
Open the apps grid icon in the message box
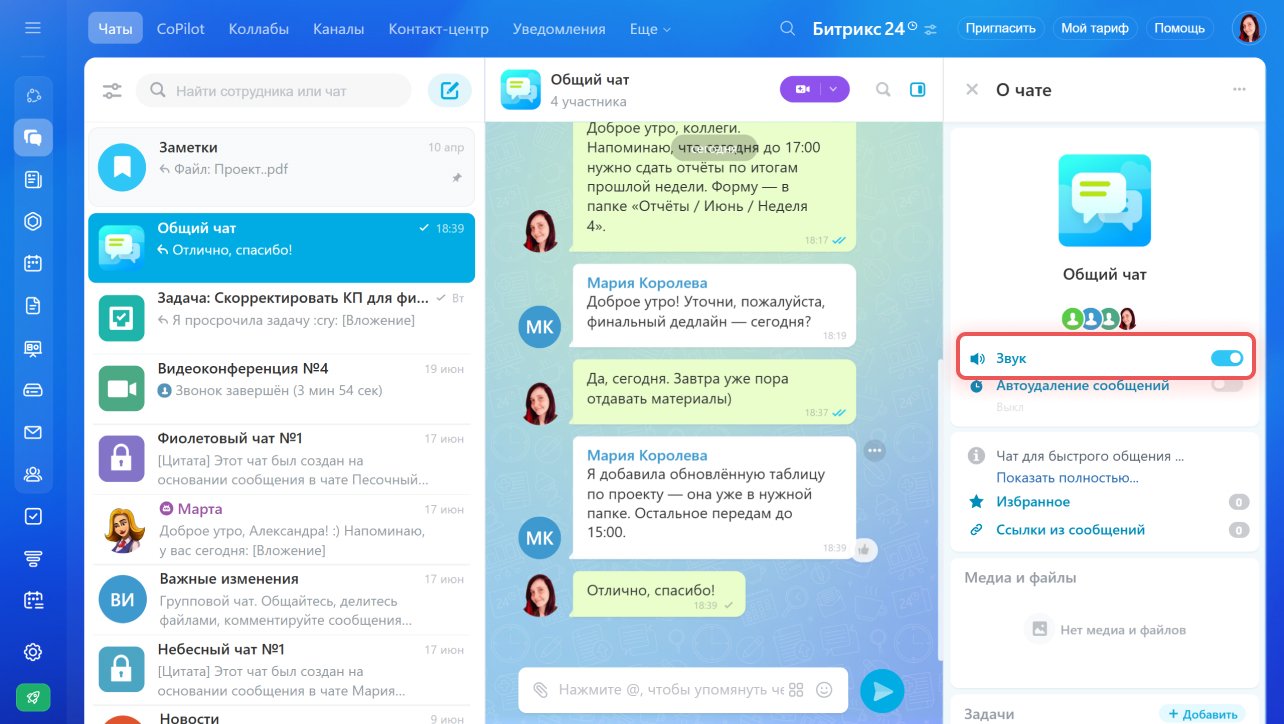click(796, 690)
